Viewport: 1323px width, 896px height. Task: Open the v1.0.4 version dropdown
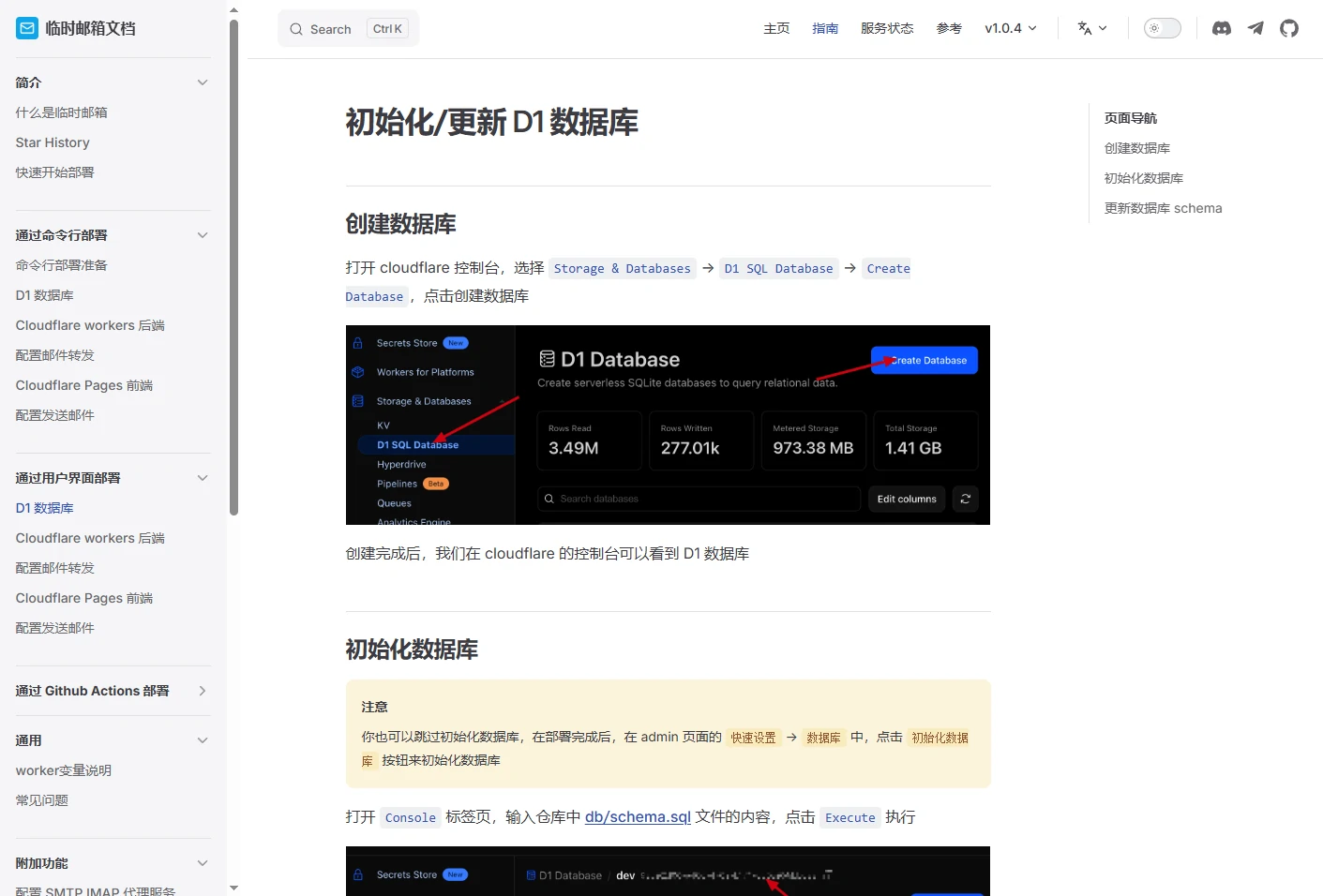pos(1011,28)
